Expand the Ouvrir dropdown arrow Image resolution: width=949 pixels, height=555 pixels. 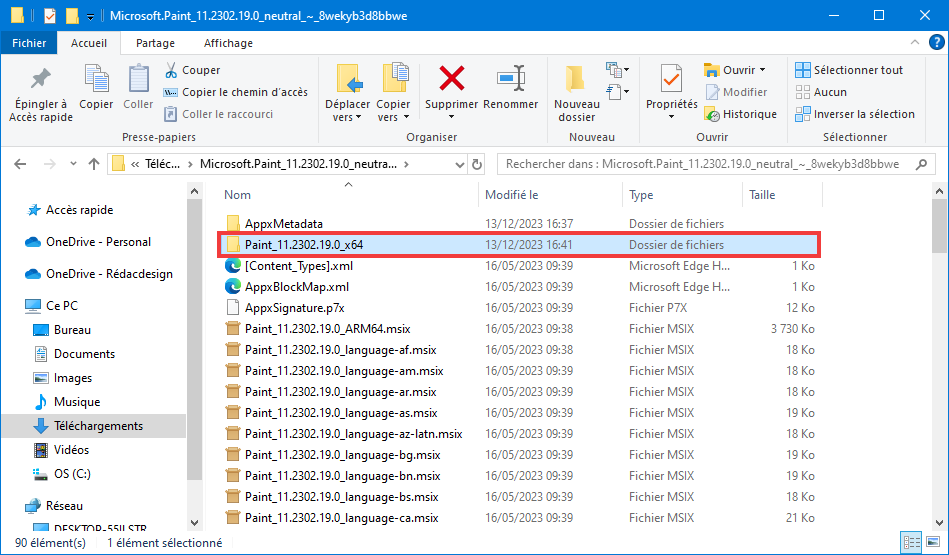[x=763, y=70]
